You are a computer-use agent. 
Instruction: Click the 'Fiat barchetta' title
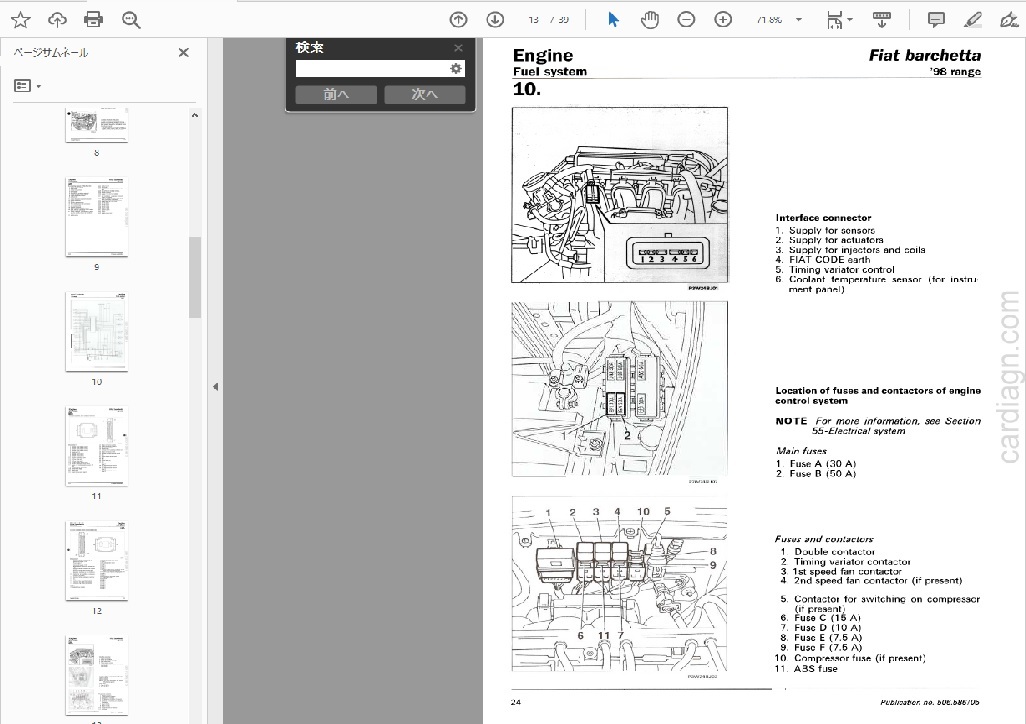925,56
